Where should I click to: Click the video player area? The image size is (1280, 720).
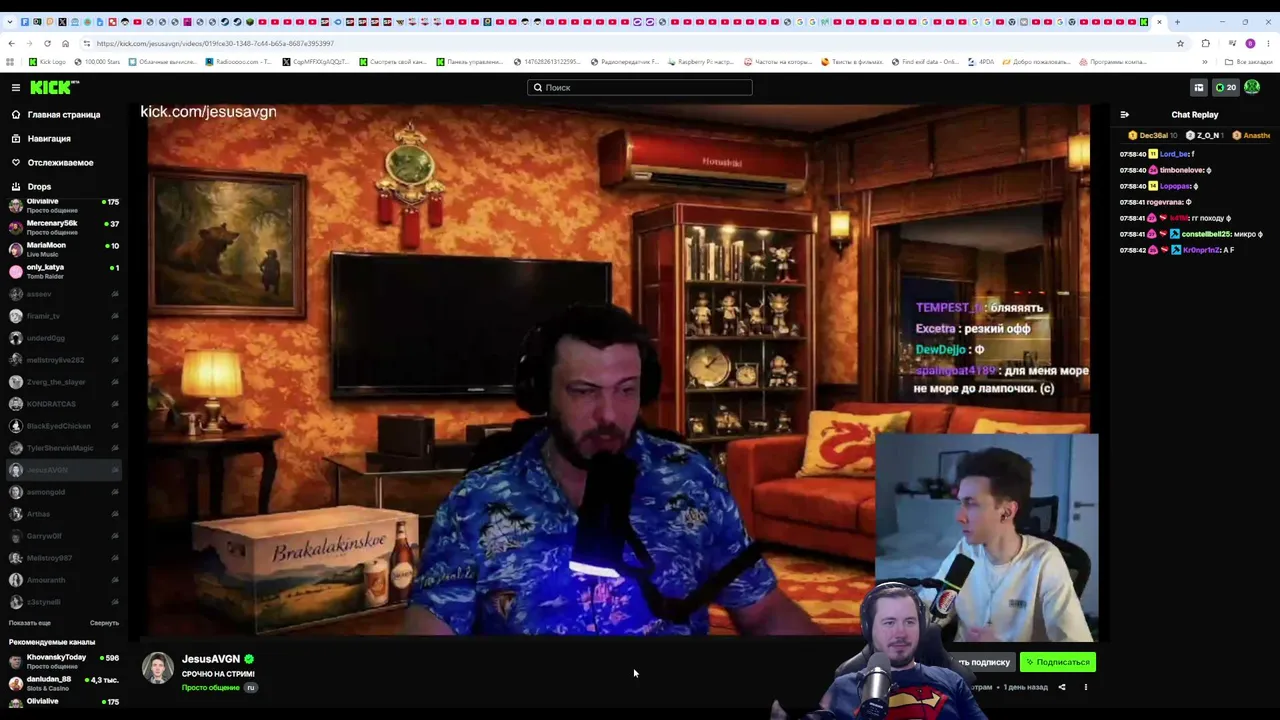coord(618,370)
